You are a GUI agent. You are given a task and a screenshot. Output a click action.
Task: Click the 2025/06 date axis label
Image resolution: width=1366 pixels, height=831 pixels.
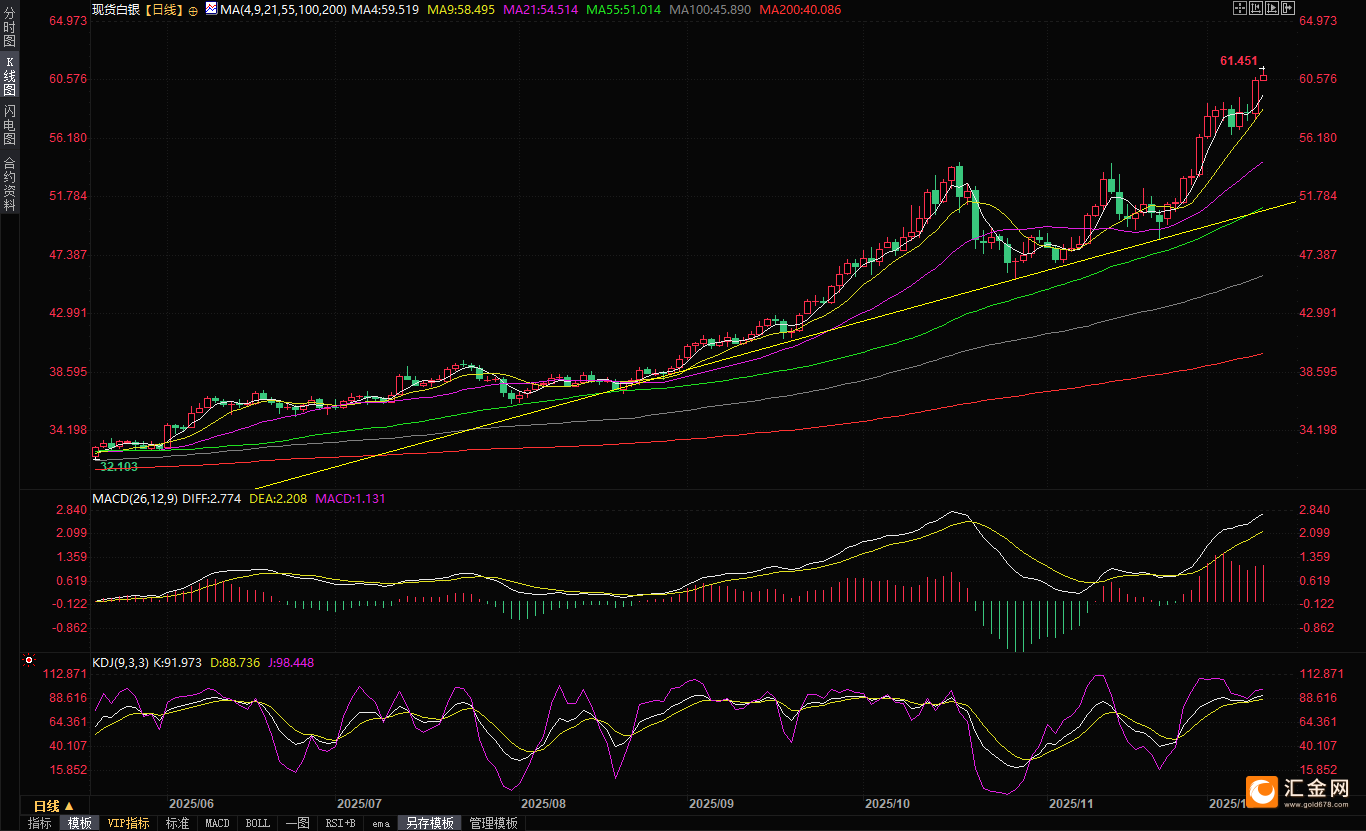191,803
